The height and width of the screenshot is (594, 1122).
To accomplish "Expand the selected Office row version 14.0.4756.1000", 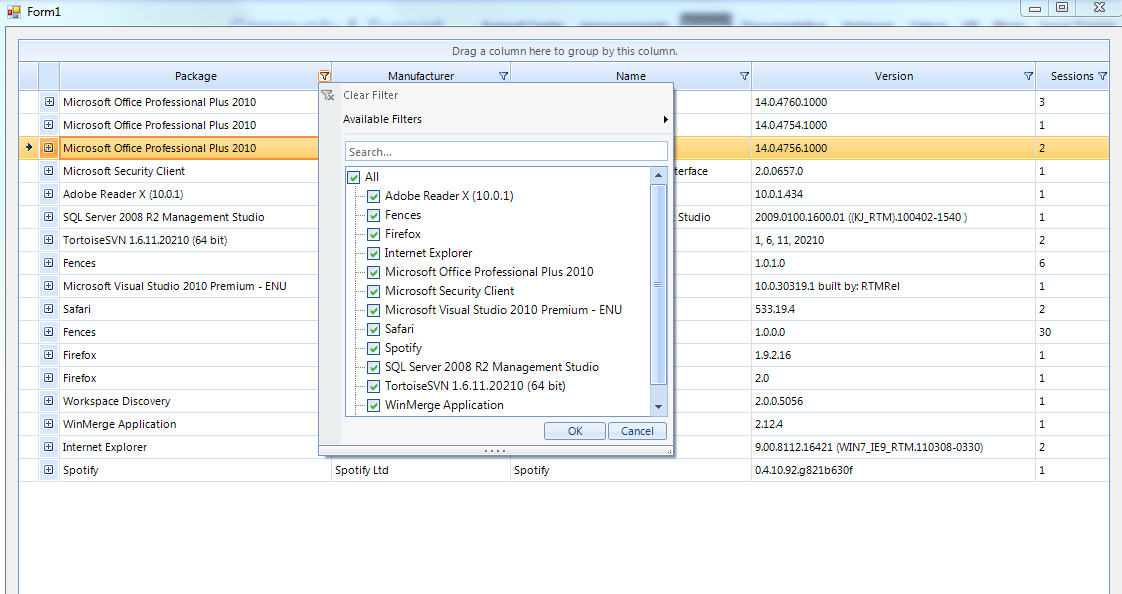I will (49, 147).
